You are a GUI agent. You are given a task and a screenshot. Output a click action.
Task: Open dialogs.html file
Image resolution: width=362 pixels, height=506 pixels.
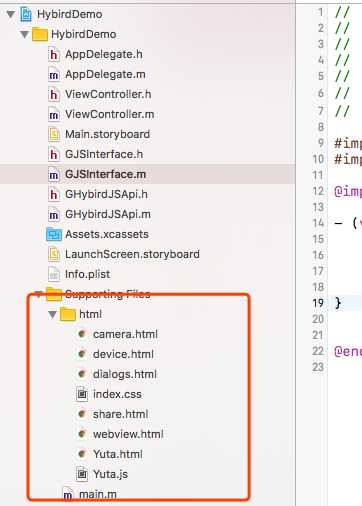click(x=125, y=374)
